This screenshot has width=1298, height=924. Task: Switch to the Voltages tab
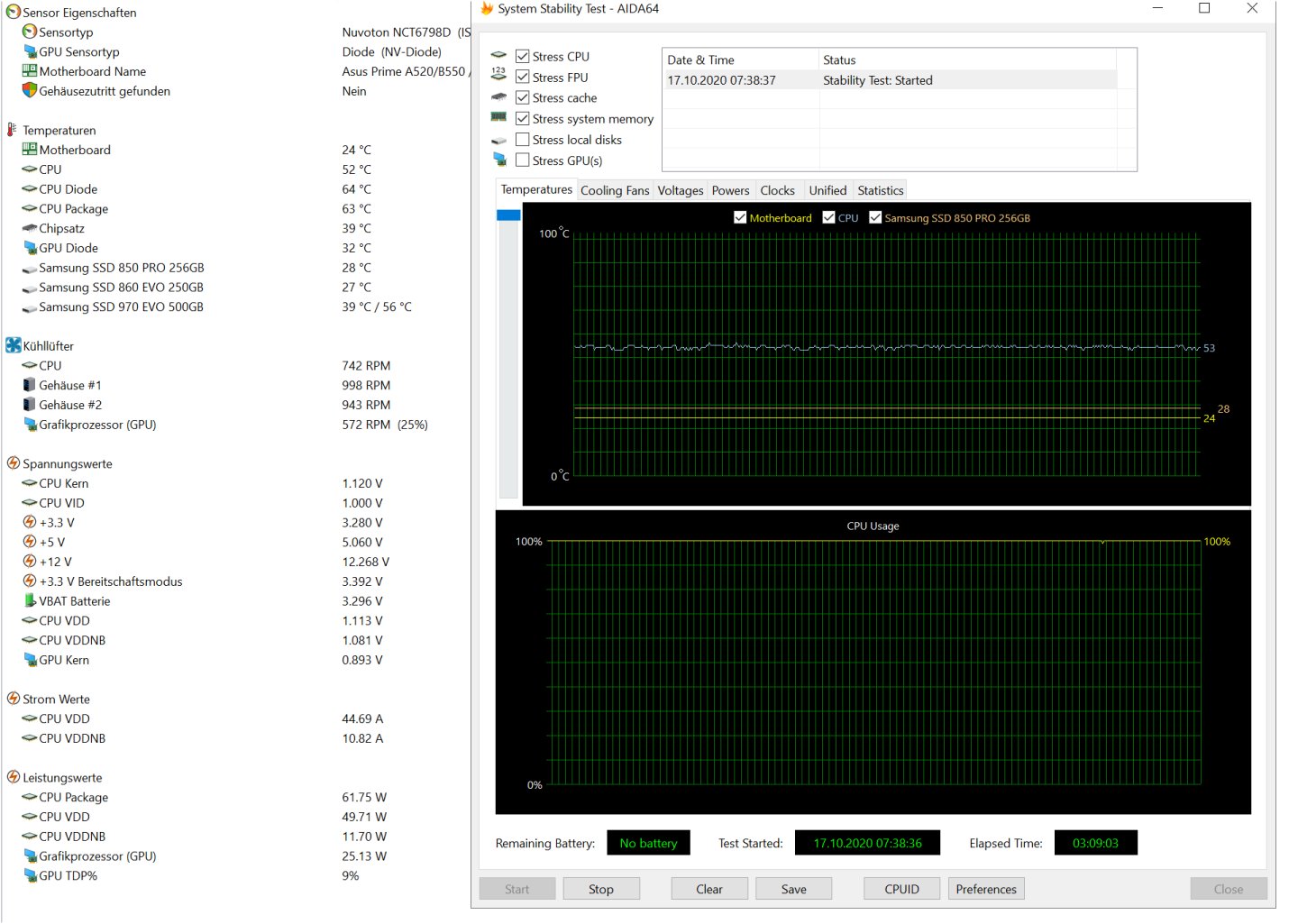tap(680, 190)
